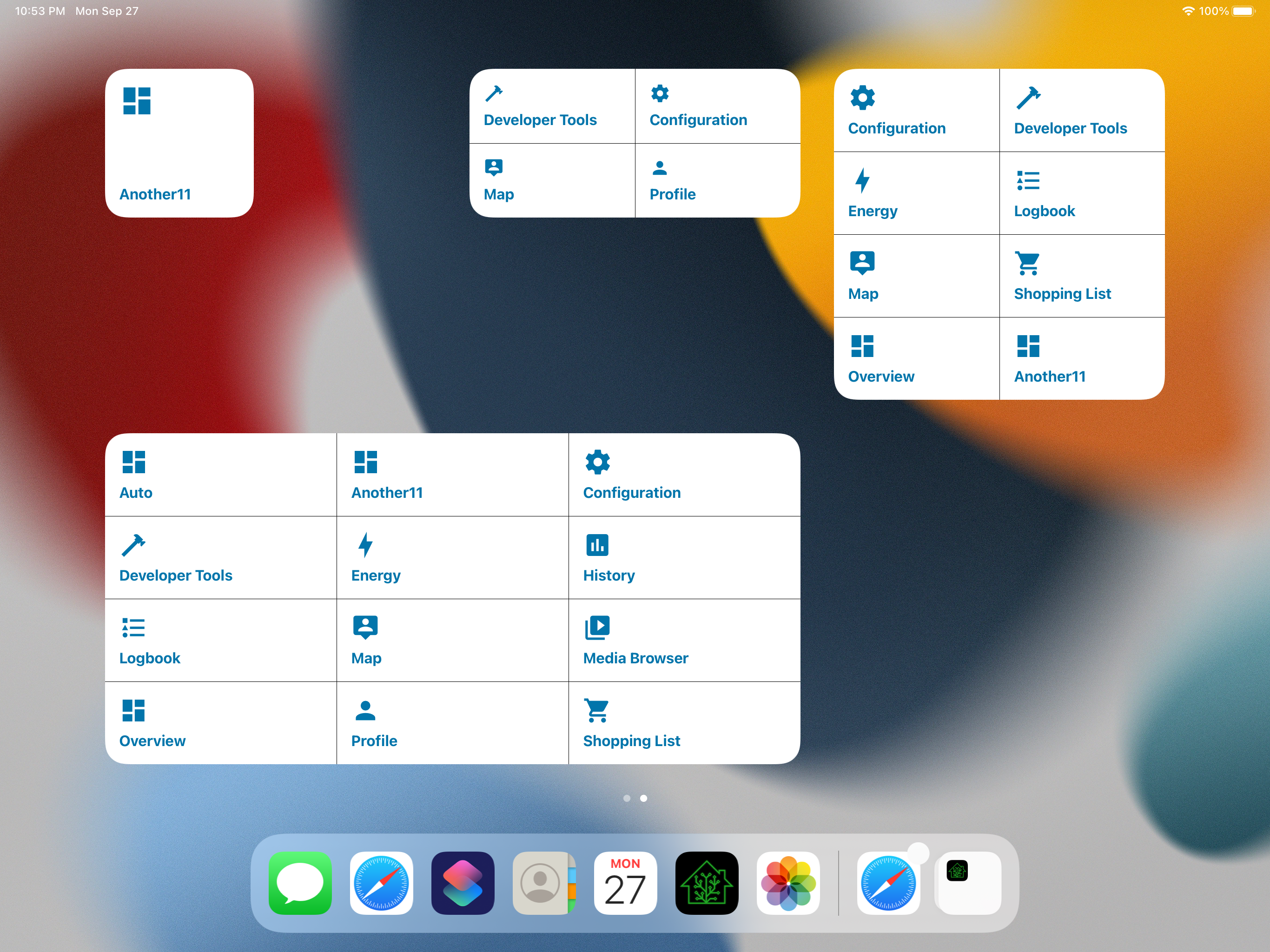The height and width of the screenshot is (952, 1270).
Task: Switch to first home screen page dot
Action: [x=626, y=798]
